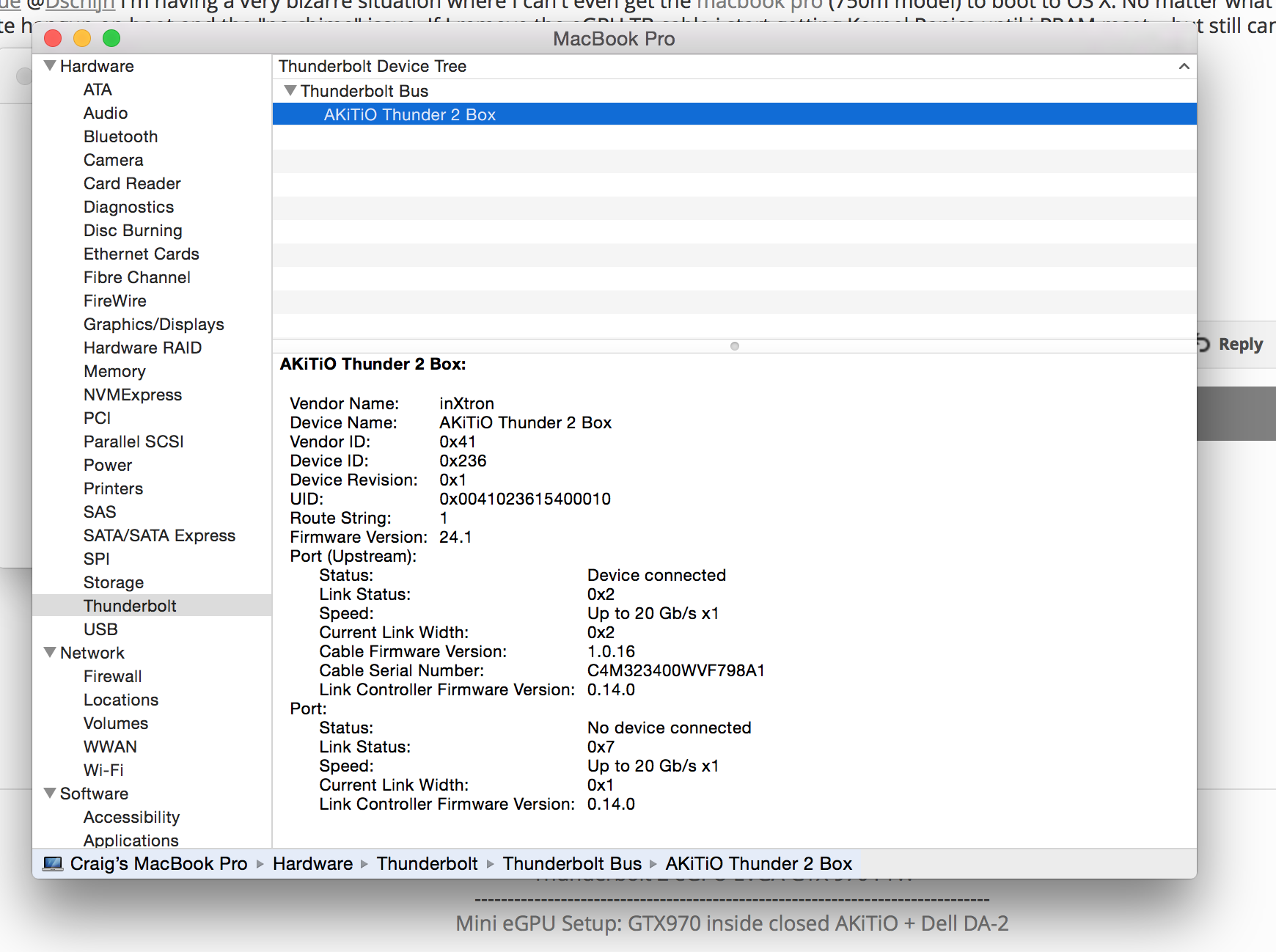Click the Thunderbolt Device Tree column header

pyautogui.click(x=734, y=66)
